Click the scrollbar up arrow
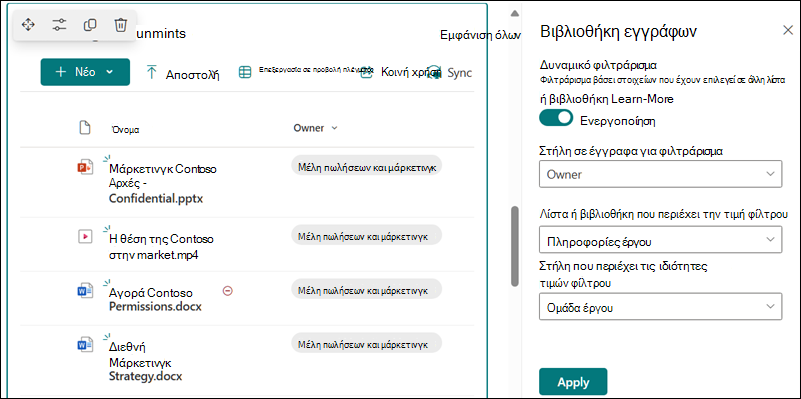 coord(515,13)
